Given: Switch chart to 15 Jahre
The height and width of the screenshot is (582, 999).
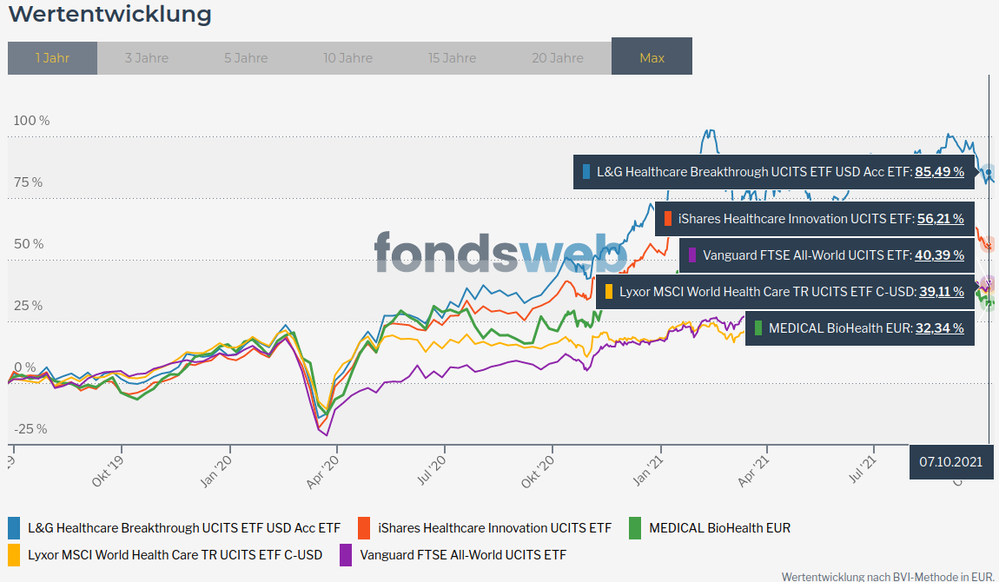Looking at the screenshot, I should click(452, 58).
